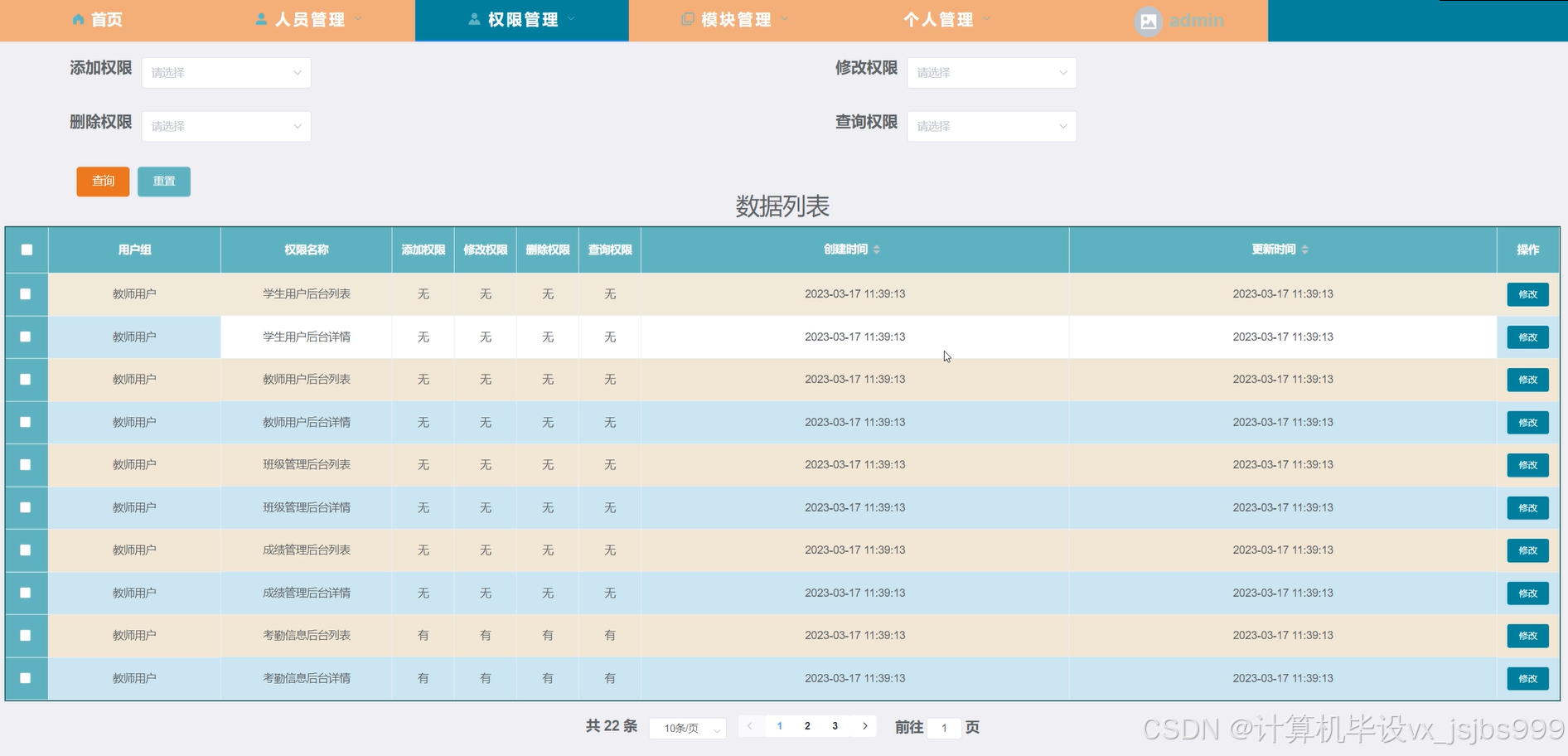Click the user icon next to 权限管理
The image size is (1568, 756).
point(474,19)
